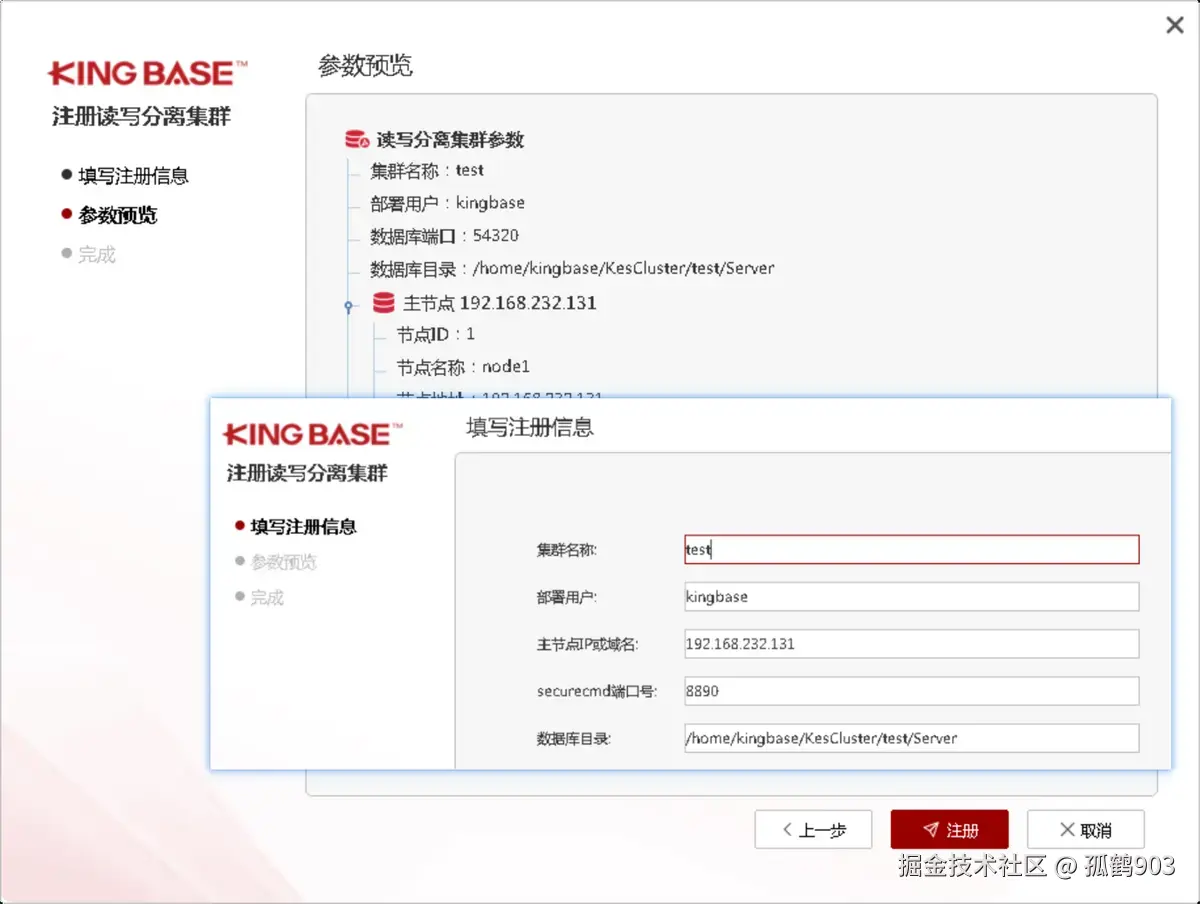Click the 主节点IP或域名 input field
Viewport: 1200px width, 904px height.
point(911,643)
